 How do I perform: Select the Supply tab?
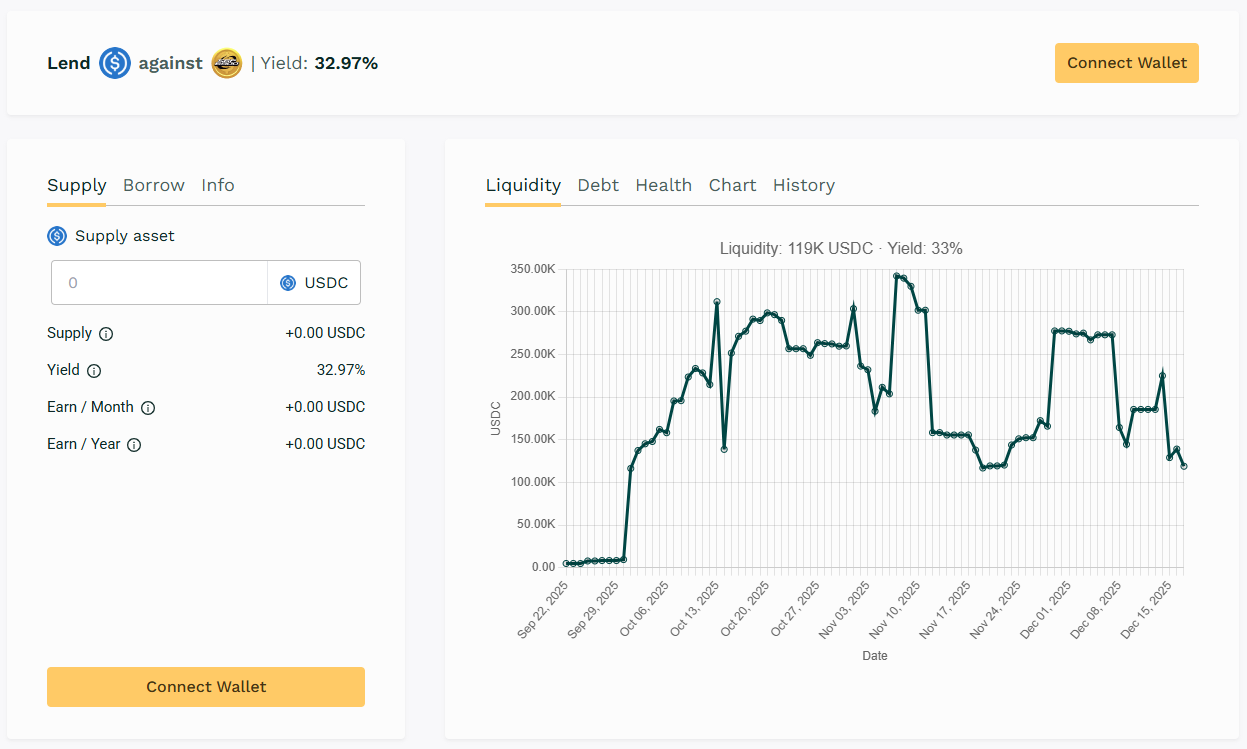(76, 185)
